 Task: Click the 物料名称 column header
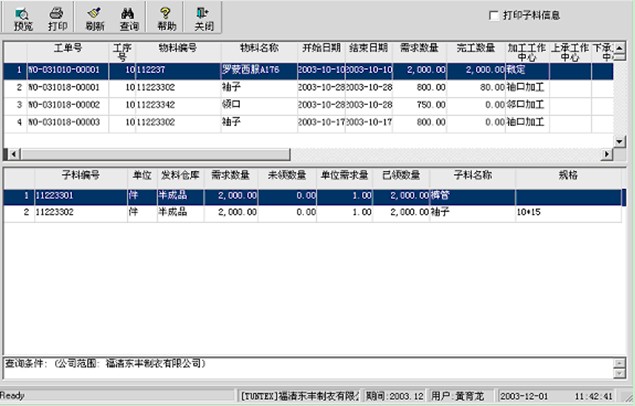[x=259, y=48]
